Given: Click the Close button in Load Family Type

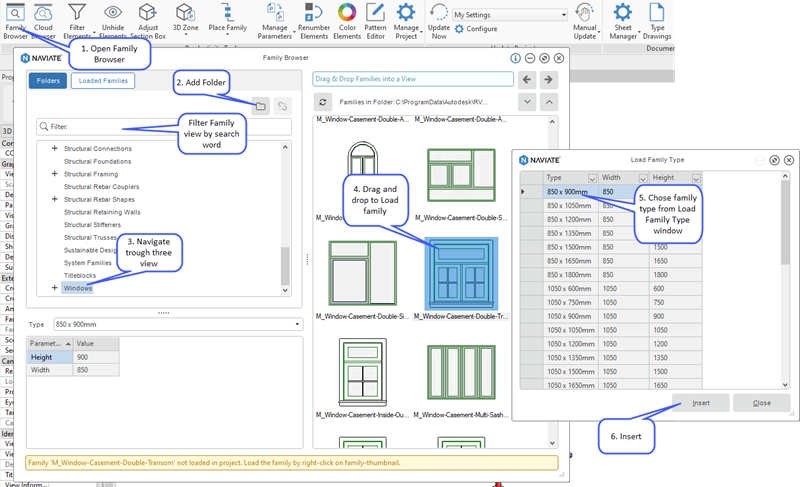Looking at the screenshot, I should (x=761, y=402).
